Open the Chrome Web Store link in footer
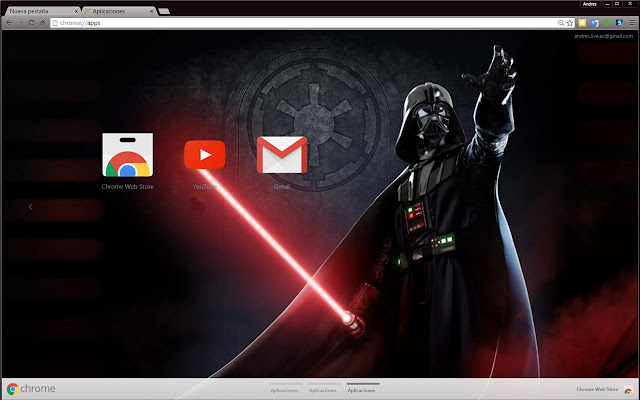This screenshot has height=400, width=640. coord(597,389)
